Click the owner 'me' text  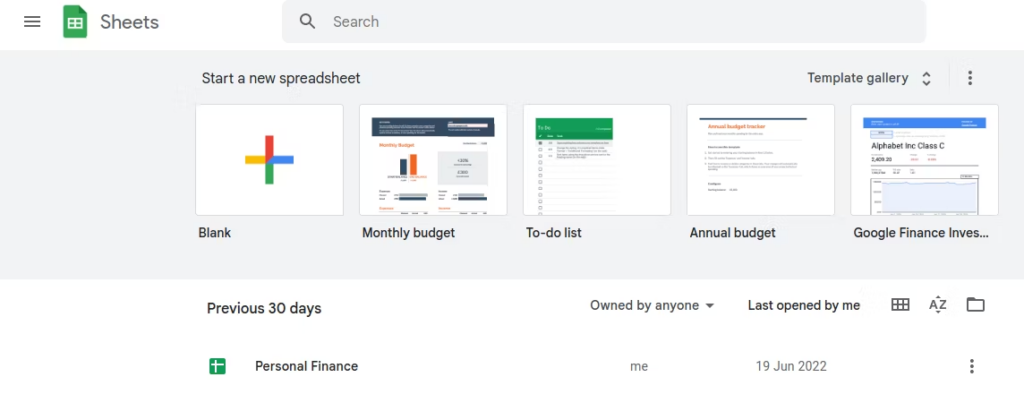(639, 367)
